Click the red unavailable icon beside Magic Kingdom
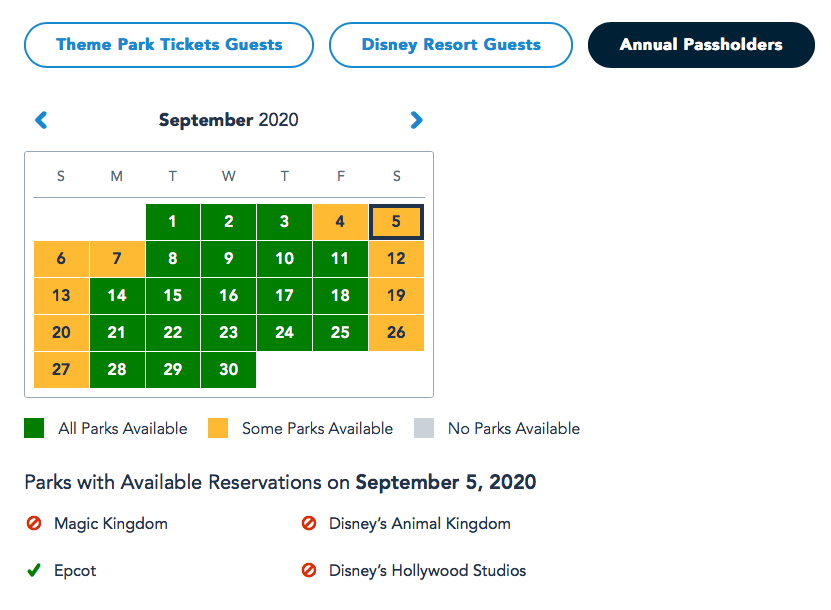 (34, 523)
